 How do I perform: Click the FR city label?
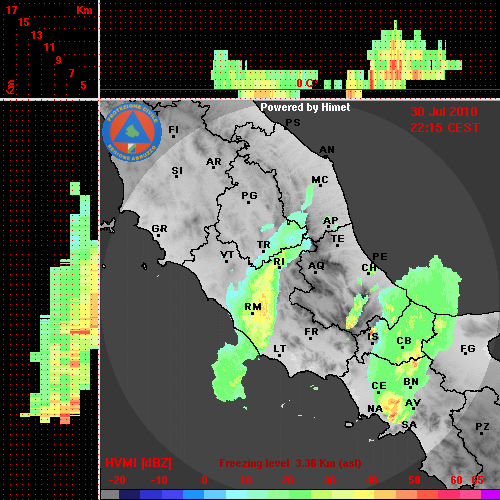(311, 332)
